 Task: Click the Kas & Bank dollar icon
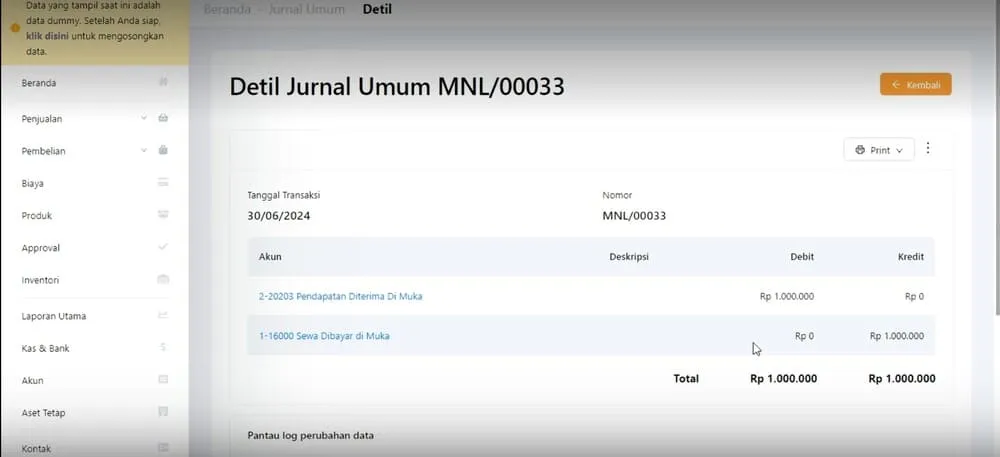[x=163, y=347]
